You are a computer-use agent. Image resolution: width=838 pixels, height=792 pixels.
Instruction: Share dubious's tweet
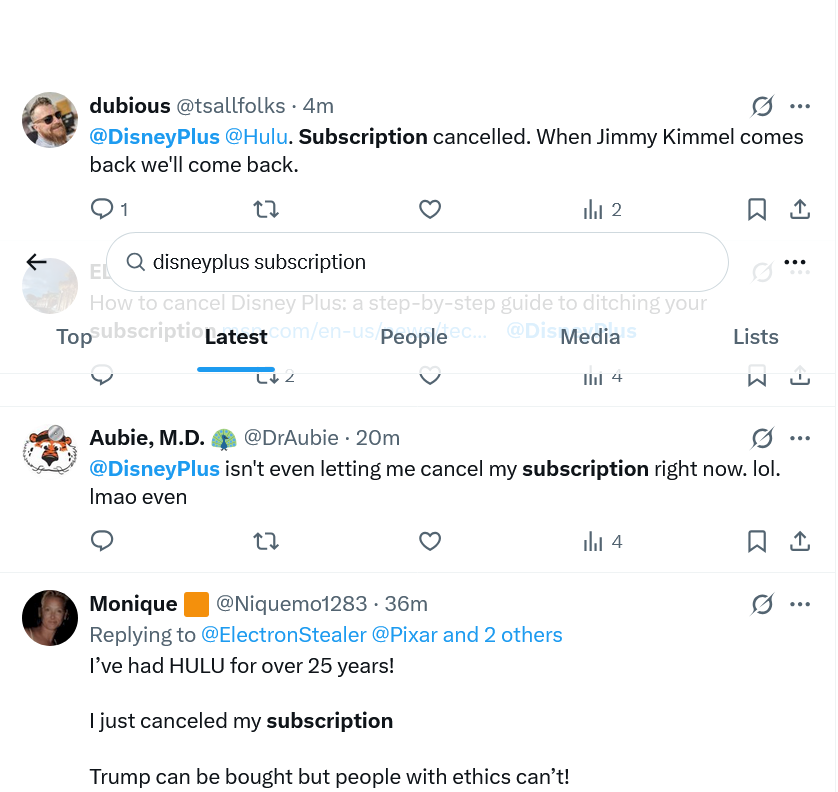click(x=800, y=209)
